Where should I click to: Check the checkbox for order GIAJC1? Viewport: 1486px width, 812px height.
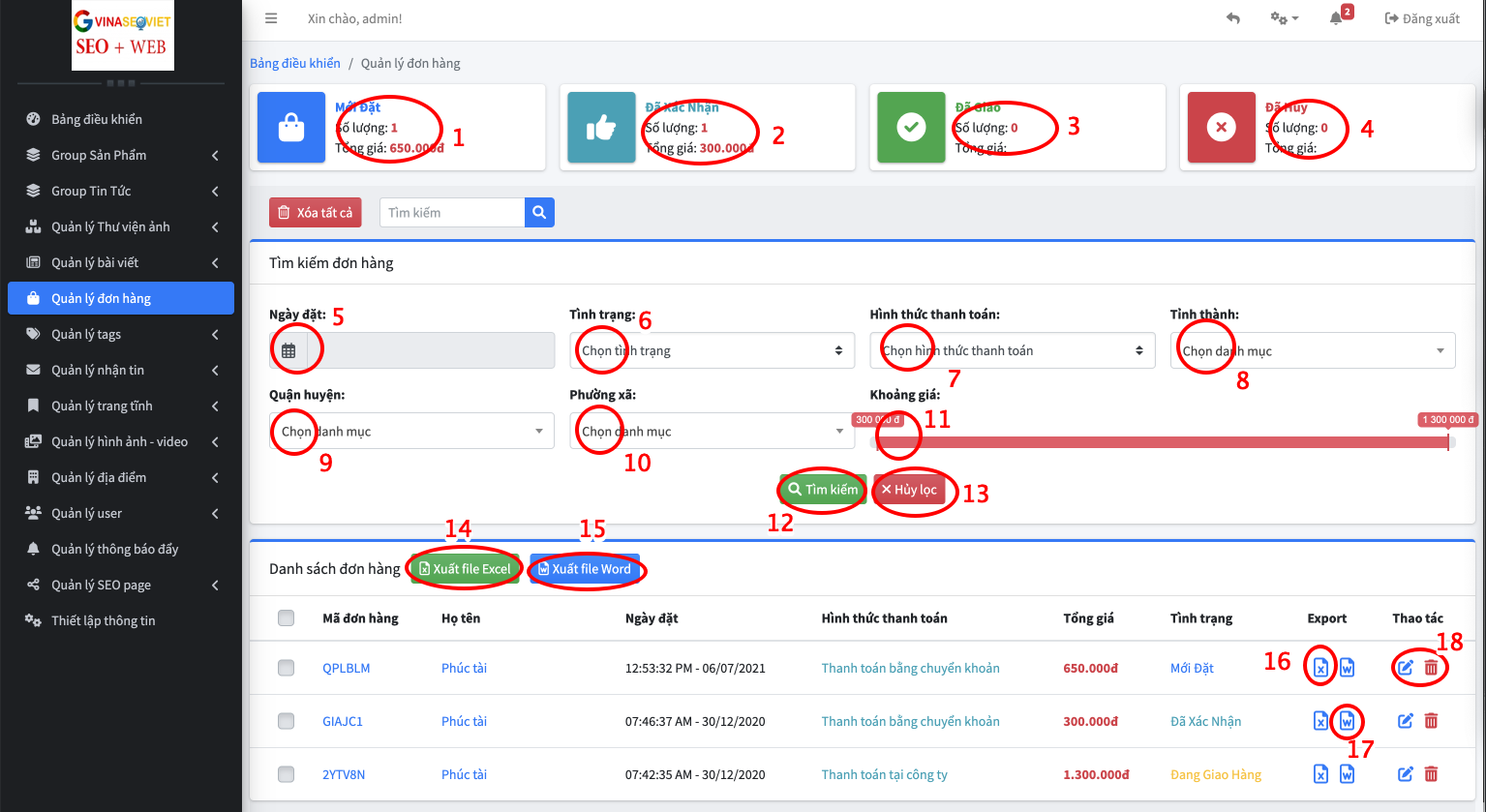coord(286,721)
